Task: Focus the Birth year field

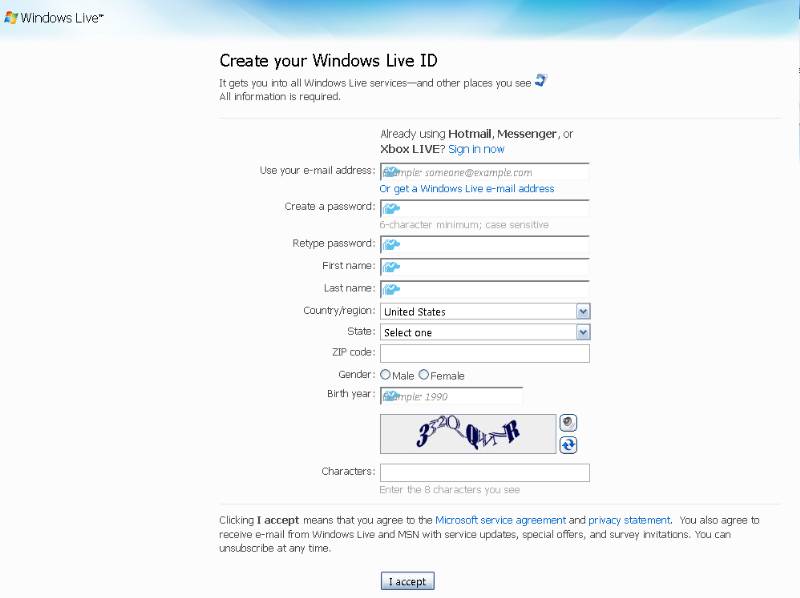Action: [x=452, y=396]
